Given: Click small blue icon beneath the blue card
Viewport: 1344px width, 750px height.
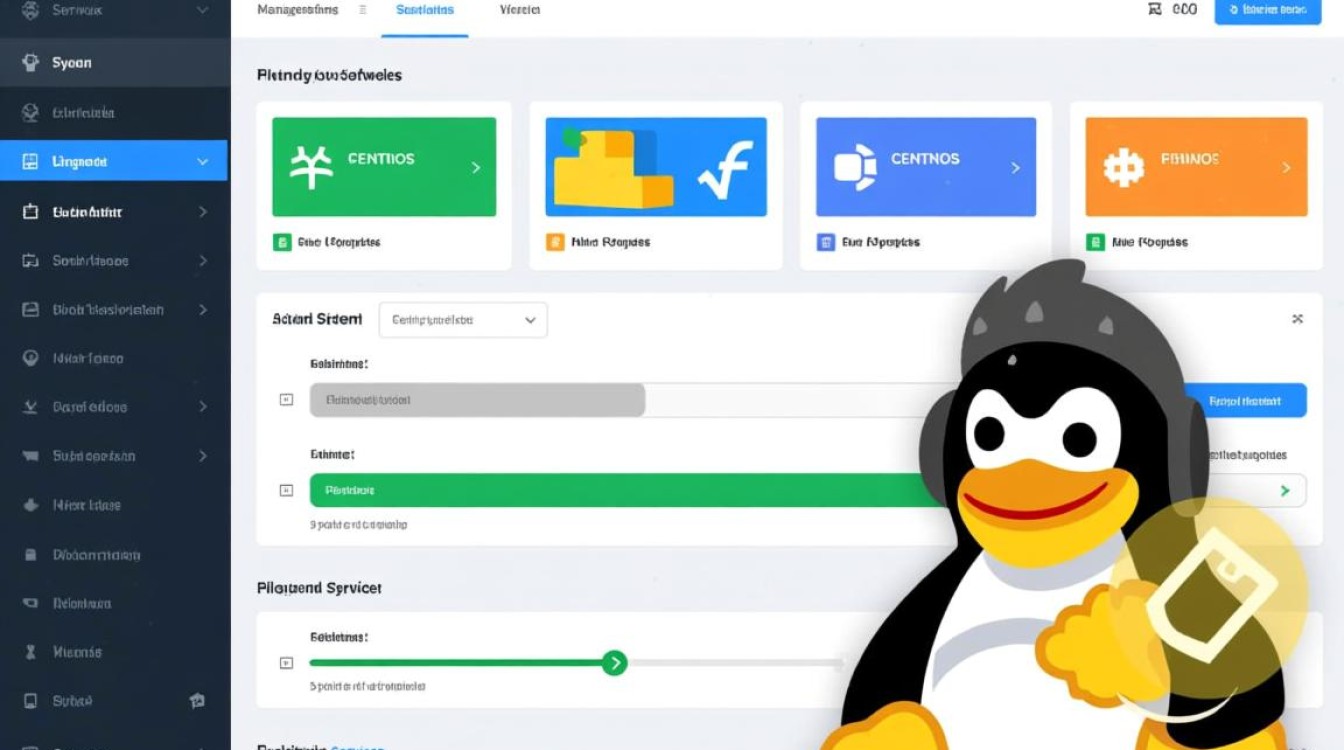Looking at the screenshot, I should pos(825,242).
